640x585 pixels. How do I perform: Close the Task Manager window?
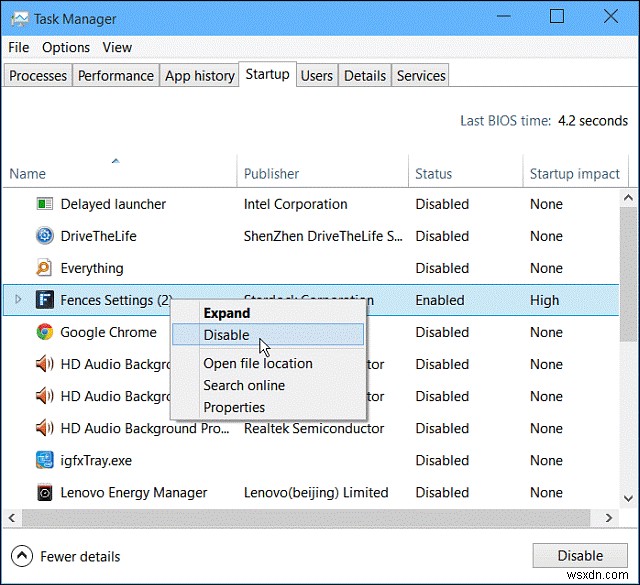pyautogui.click(x=611, y=17)
